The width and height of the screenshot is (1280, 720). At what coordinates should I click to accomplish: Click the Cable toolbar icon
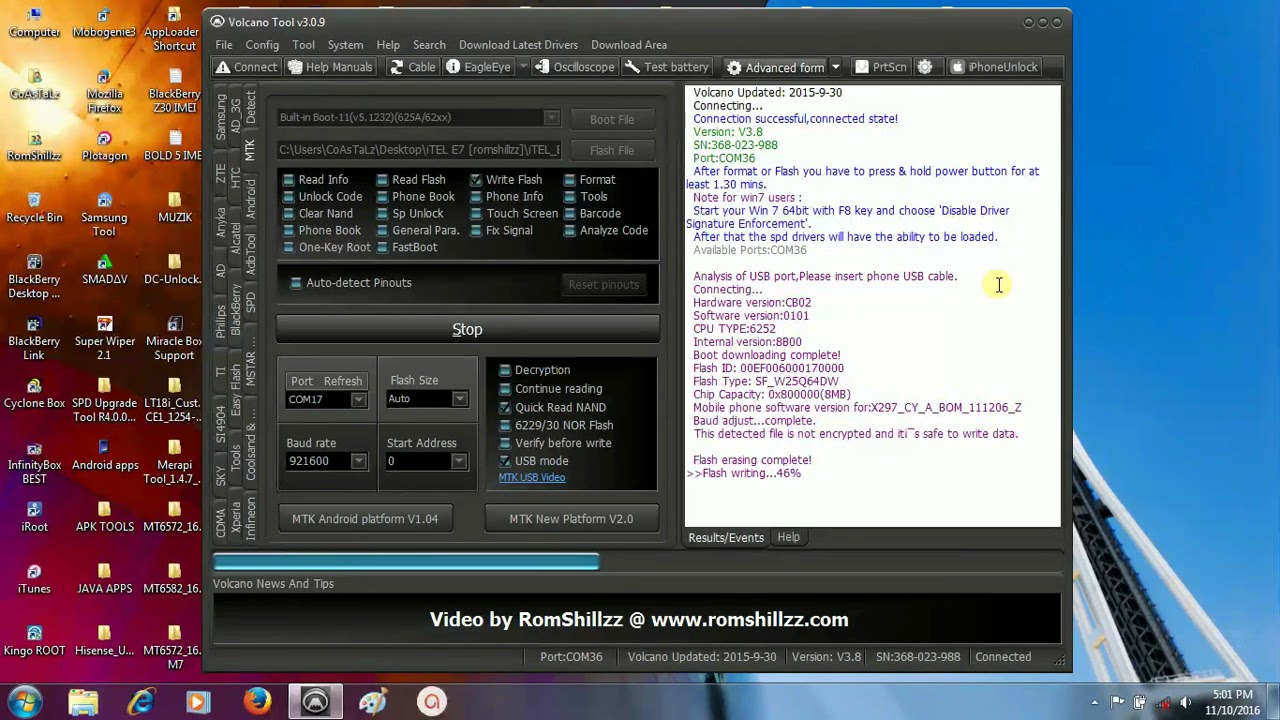pyautogui.click(x=412, y=67)
